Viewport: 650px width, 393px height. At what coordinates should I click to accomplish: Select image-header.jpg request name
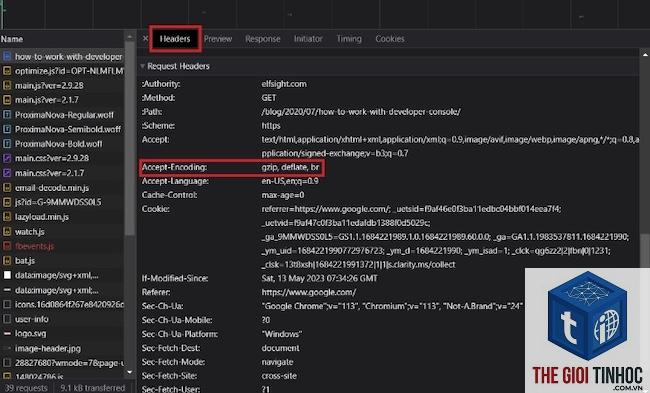click(48, 349)
